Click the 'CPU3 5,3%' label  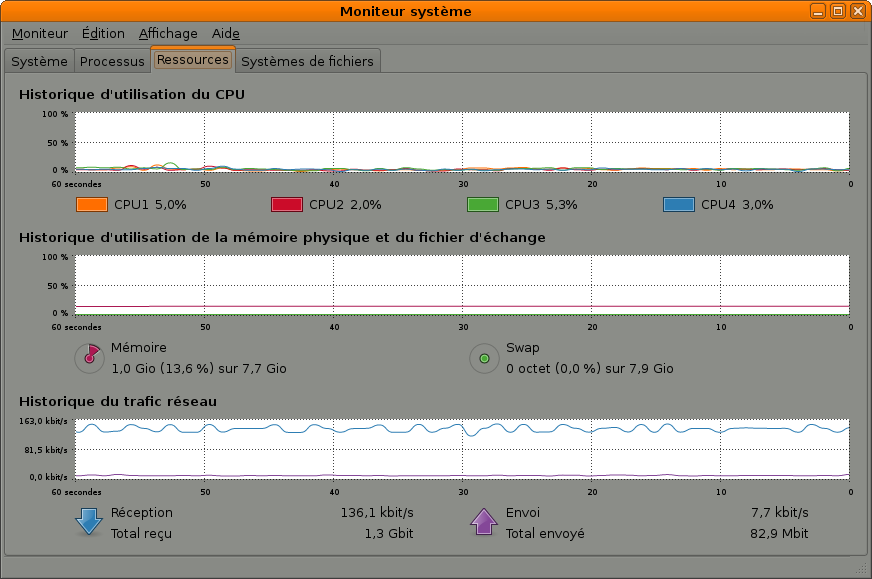541,205
